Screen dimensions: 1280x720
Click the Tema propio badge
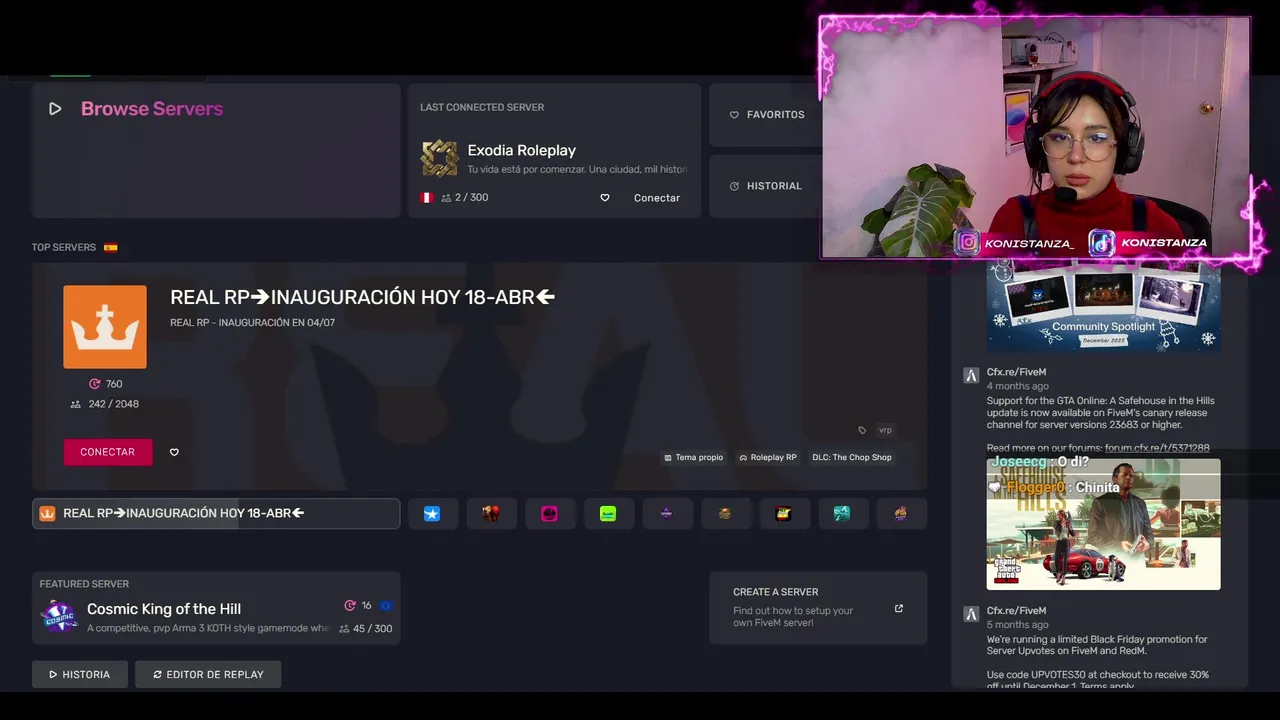(x=693, y=457)
